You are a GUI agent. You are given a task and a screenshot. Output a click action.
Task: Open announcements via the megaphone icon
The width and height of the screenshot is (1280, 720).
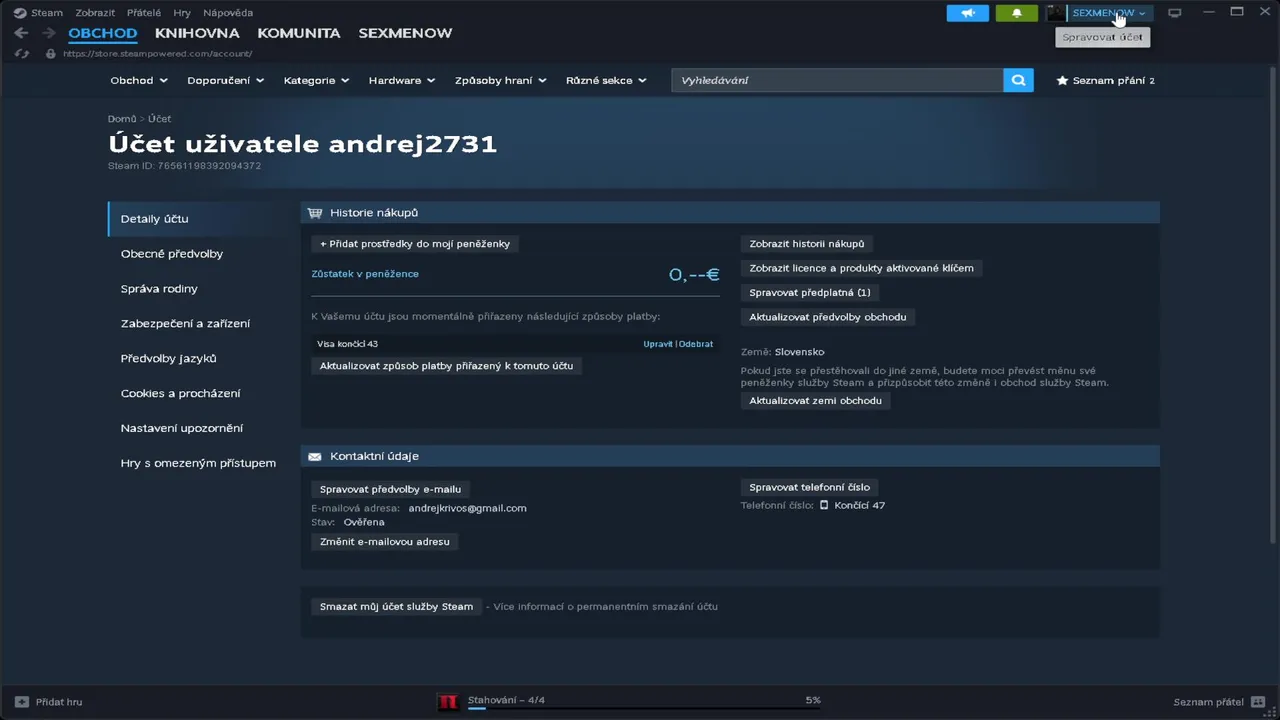pyautogui.click(x=968, y=13)
